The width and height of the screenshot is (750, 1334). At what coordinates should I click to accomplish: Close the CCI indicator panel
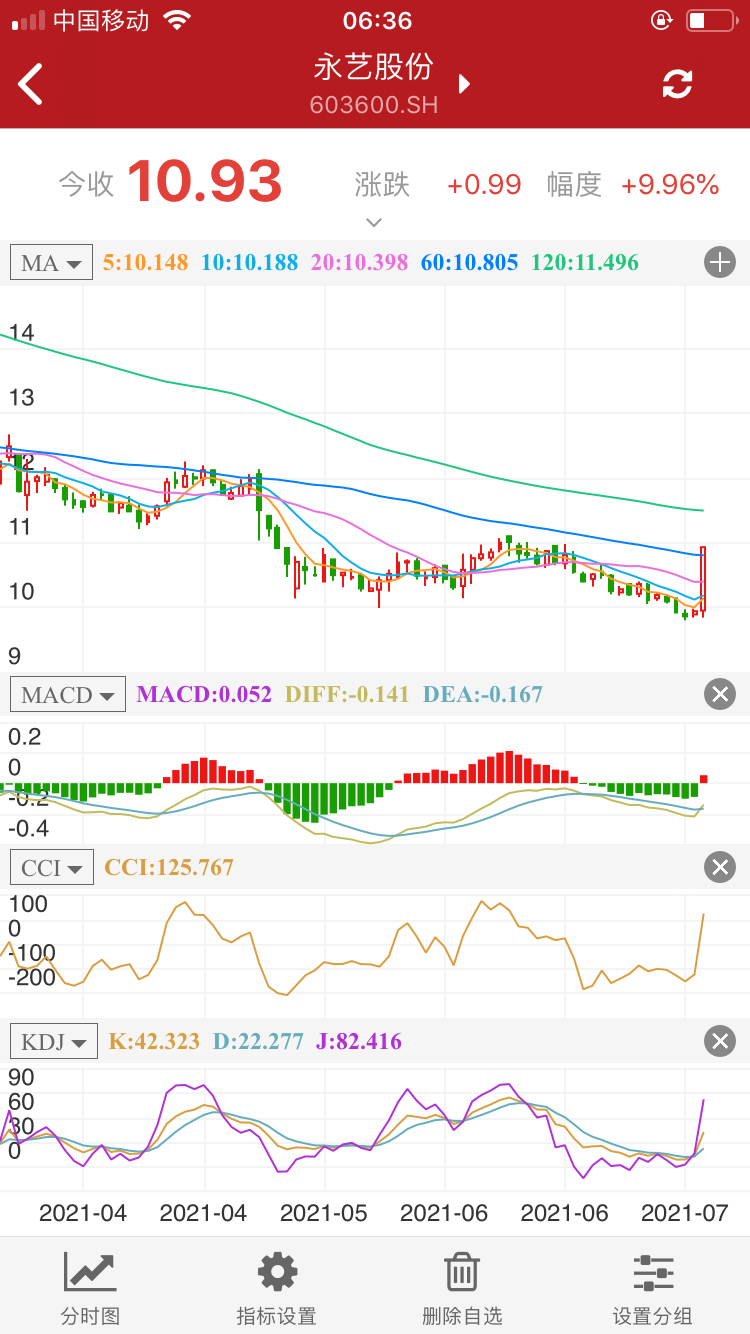(719, 867)
